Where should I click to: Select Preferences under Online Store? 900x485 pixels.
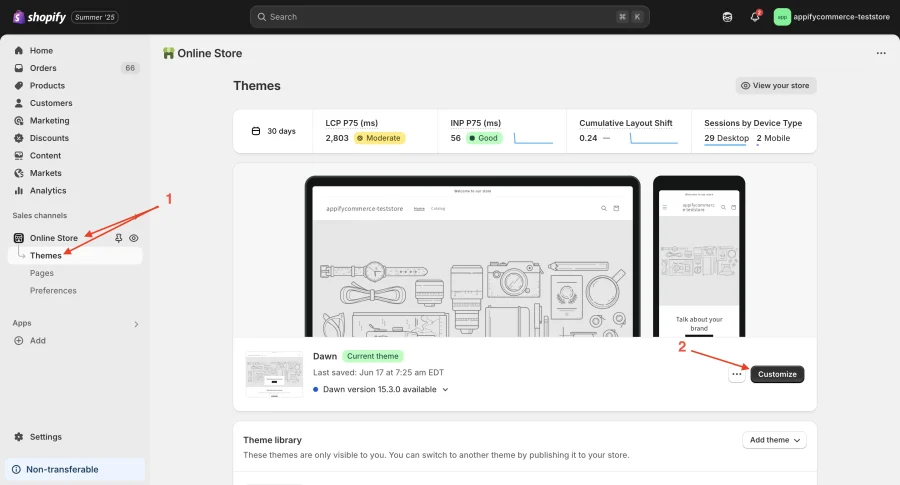(x=53, y=290)
